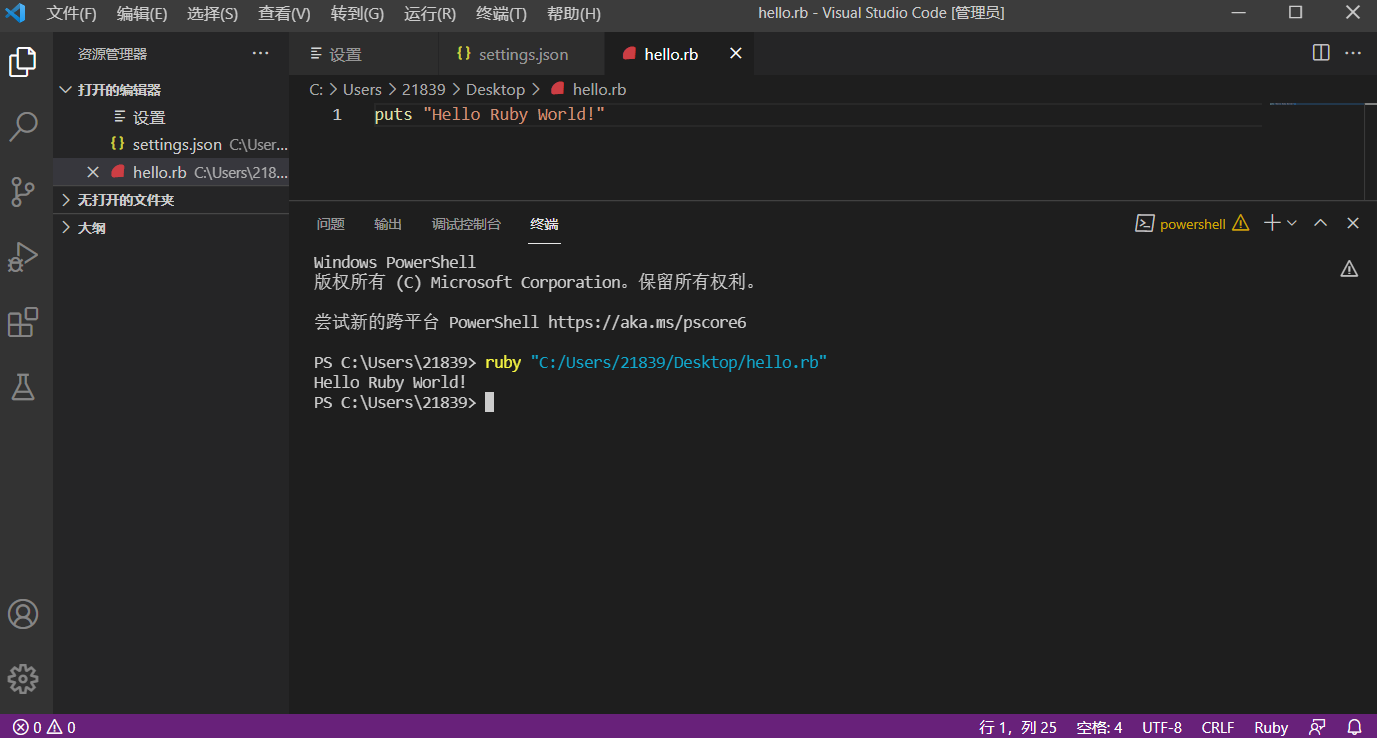The height and width of the screenshot is (738, 1377).
Task: Switch to the 输出 panel tab
Action: coord(388,224)
